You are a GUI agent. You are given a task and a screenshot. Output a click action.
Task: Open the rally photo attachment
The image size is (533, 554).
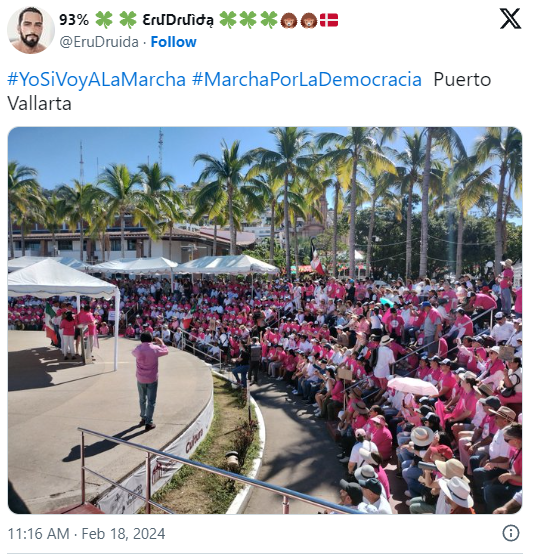pos(265,320)
